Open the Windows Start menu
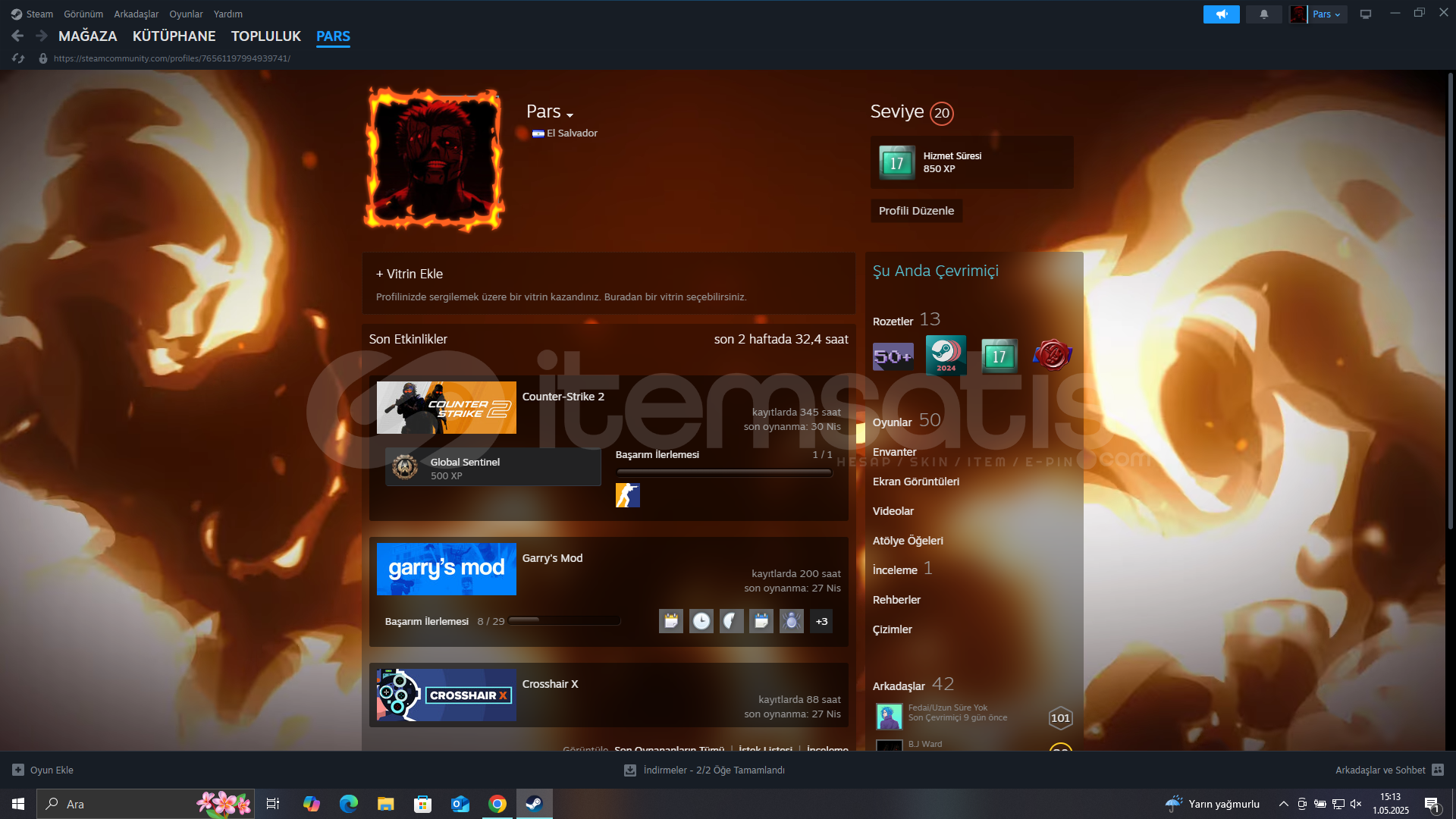Image resolution: width=1456 pixels, height=819 pixels. coord(18,804)
